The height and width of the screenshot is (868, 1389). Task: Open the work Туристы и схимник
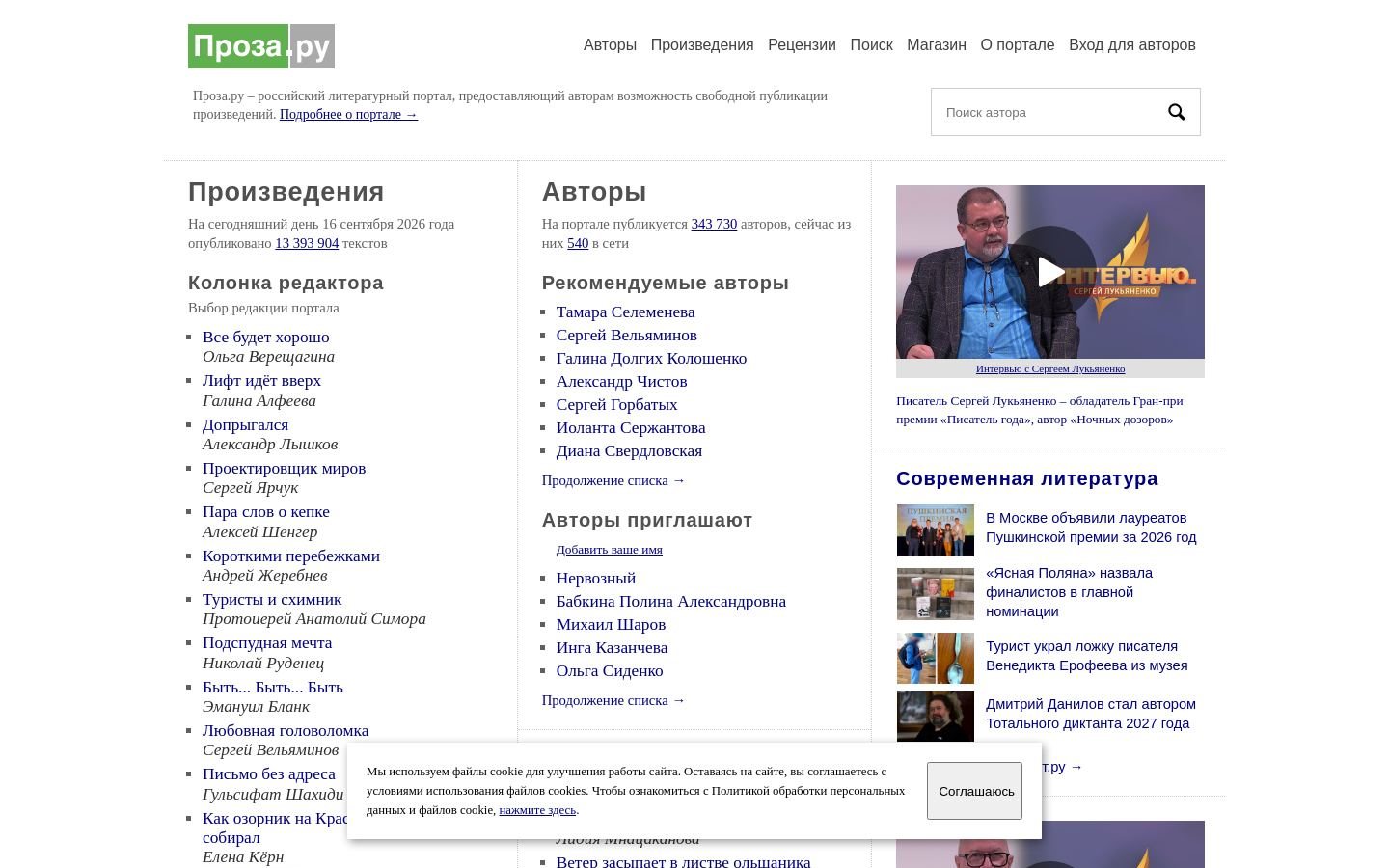tap(272, 599)
